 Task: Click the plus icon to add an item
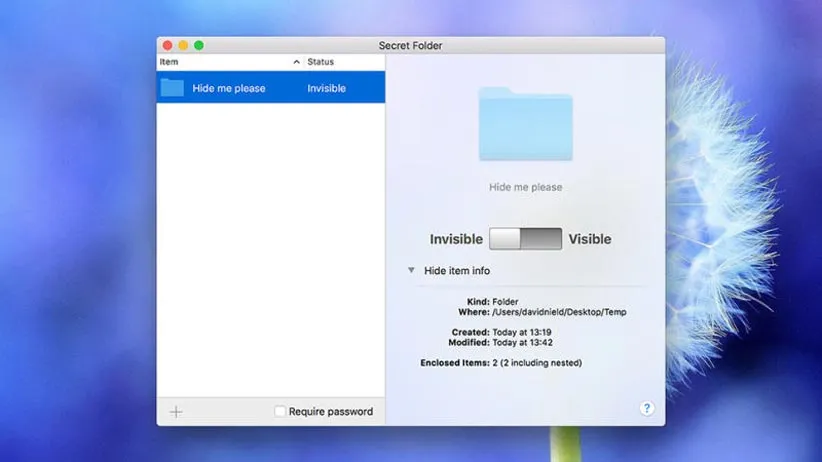point(176,411)
